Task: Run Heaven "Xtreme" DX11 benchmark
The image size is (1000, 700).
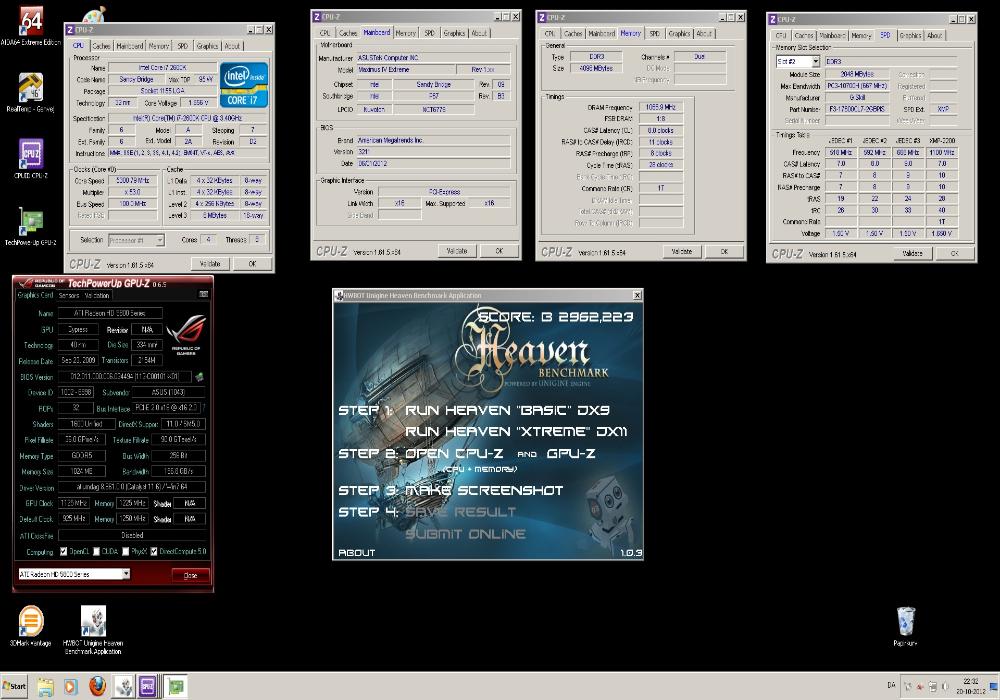Action: pos(516,432)
